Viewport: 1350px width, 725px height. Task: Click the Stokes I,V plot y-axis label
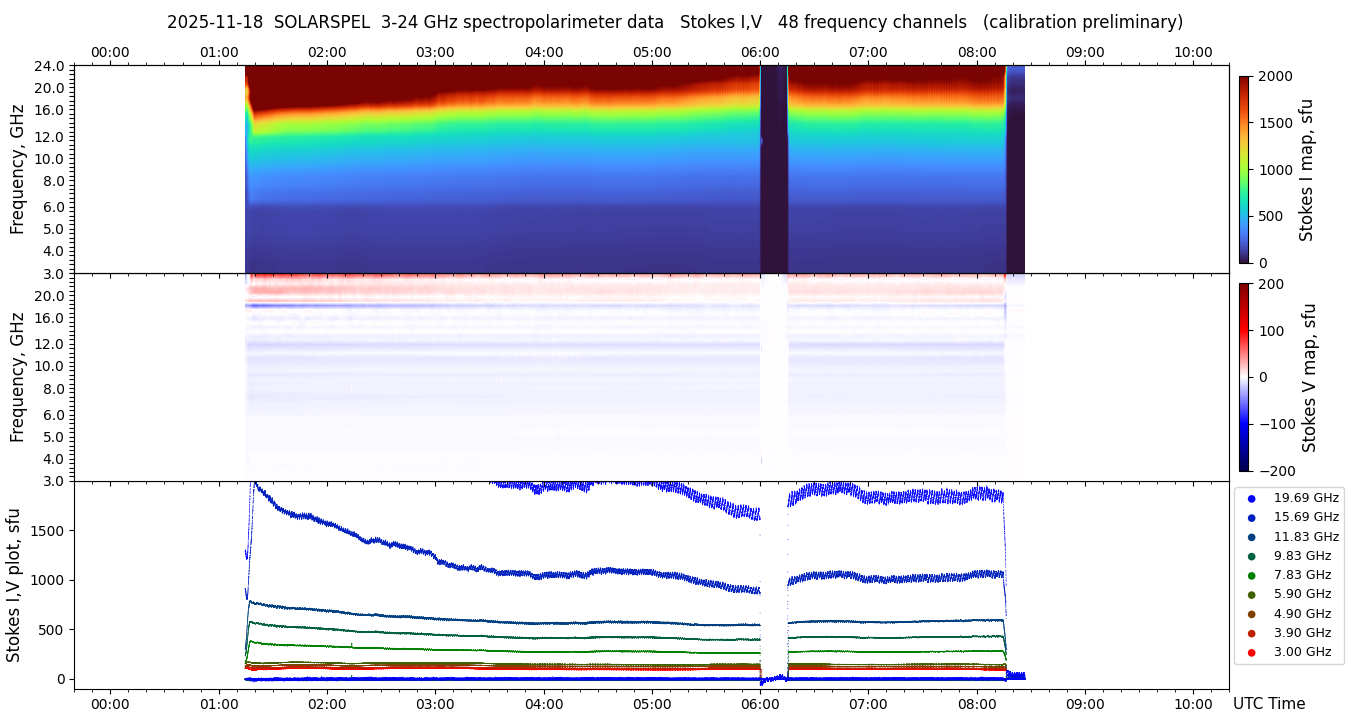(x=14, y=585)
